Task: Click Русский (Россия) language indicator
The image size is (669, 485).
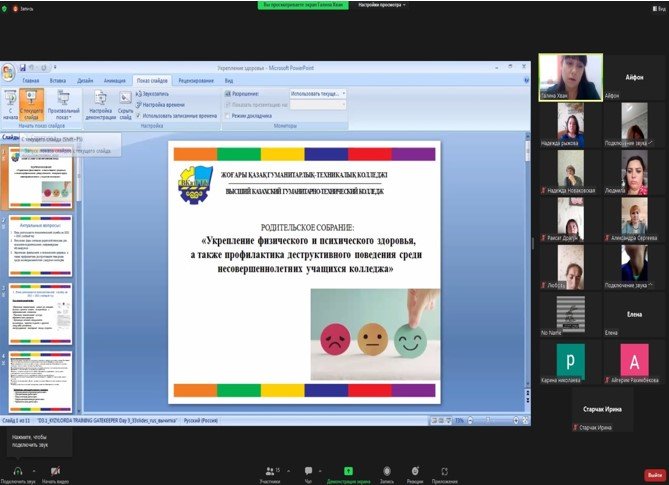Action: coord(201,421)
